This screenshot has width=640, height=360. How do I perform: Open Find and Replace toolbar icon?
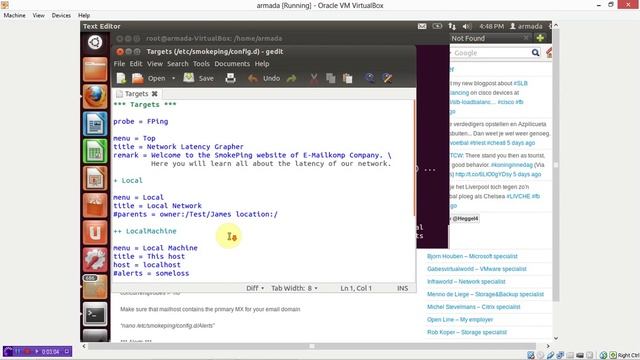click(387, 78)
